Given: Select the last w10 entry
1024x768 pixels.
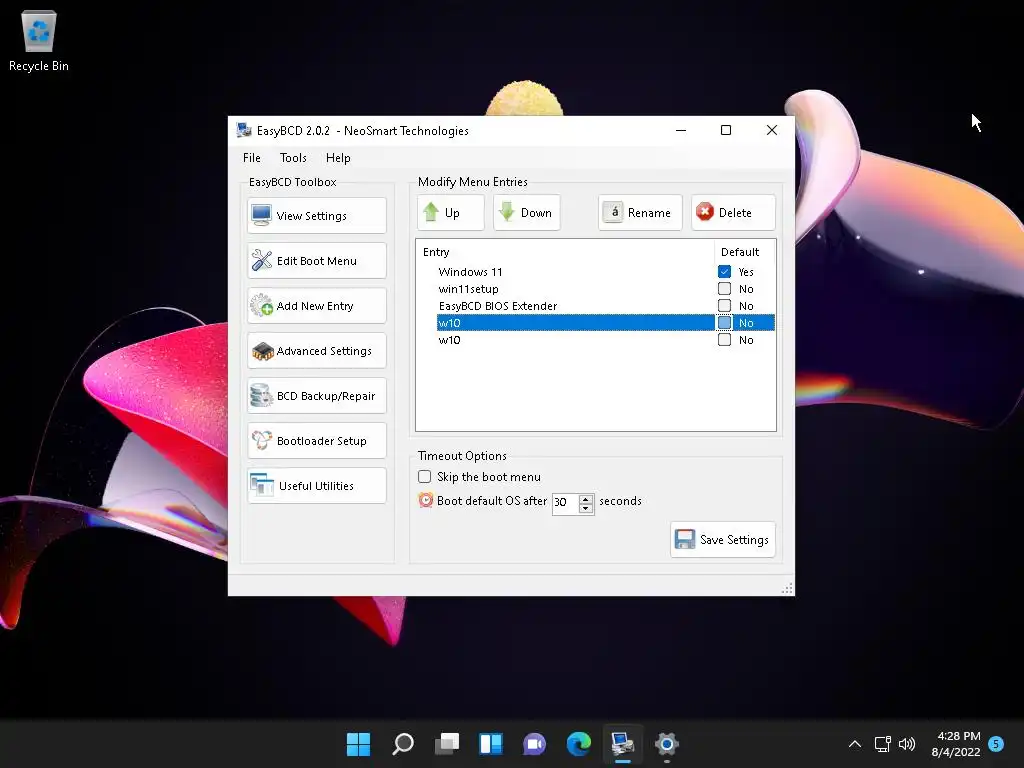Looking at the screenshot, I should (449, 340).
